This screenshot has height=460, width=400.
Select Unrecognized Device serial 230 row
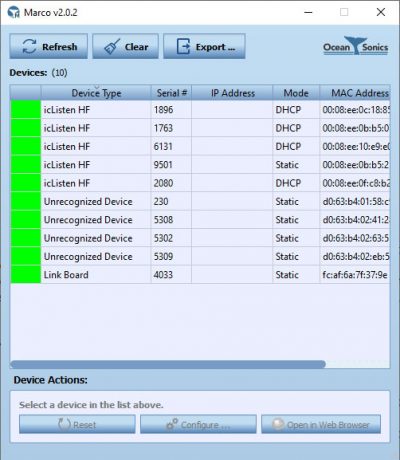[200, 201]
